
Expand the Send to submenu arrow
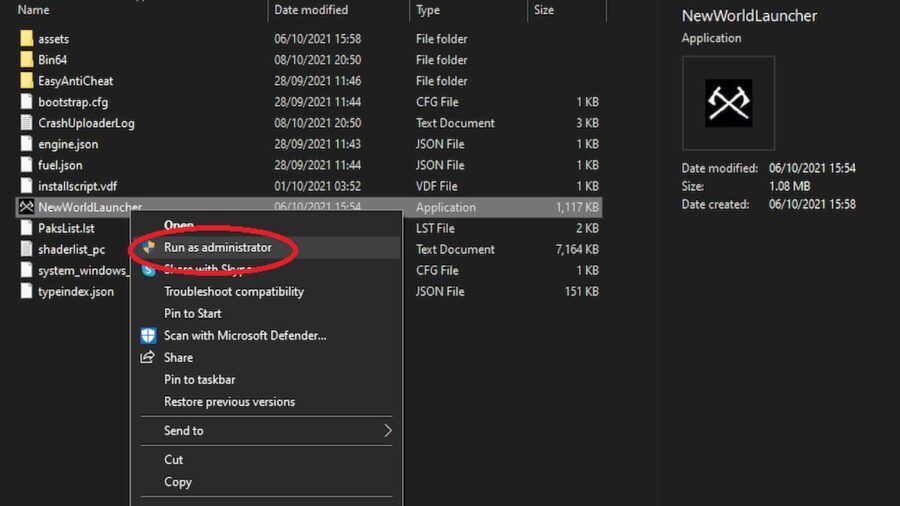pos(387,430)
